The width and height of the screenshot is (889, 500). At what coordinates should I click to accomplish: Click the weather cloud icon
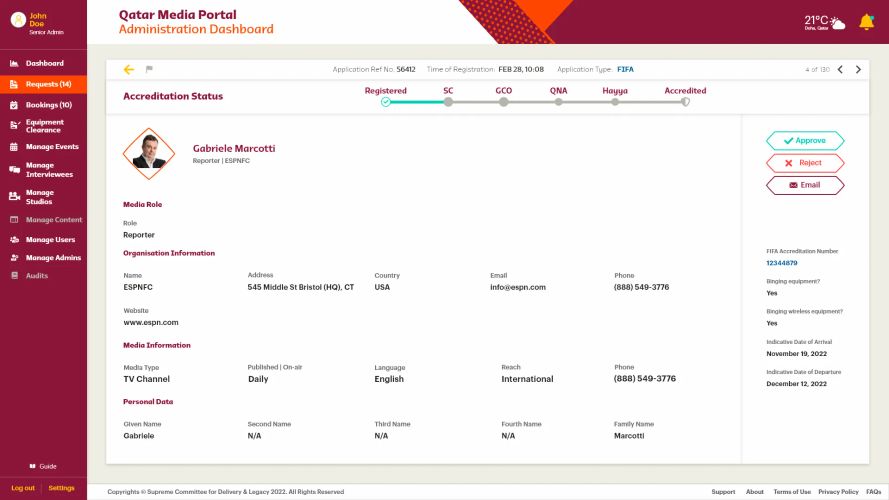(x=838, y=23)
